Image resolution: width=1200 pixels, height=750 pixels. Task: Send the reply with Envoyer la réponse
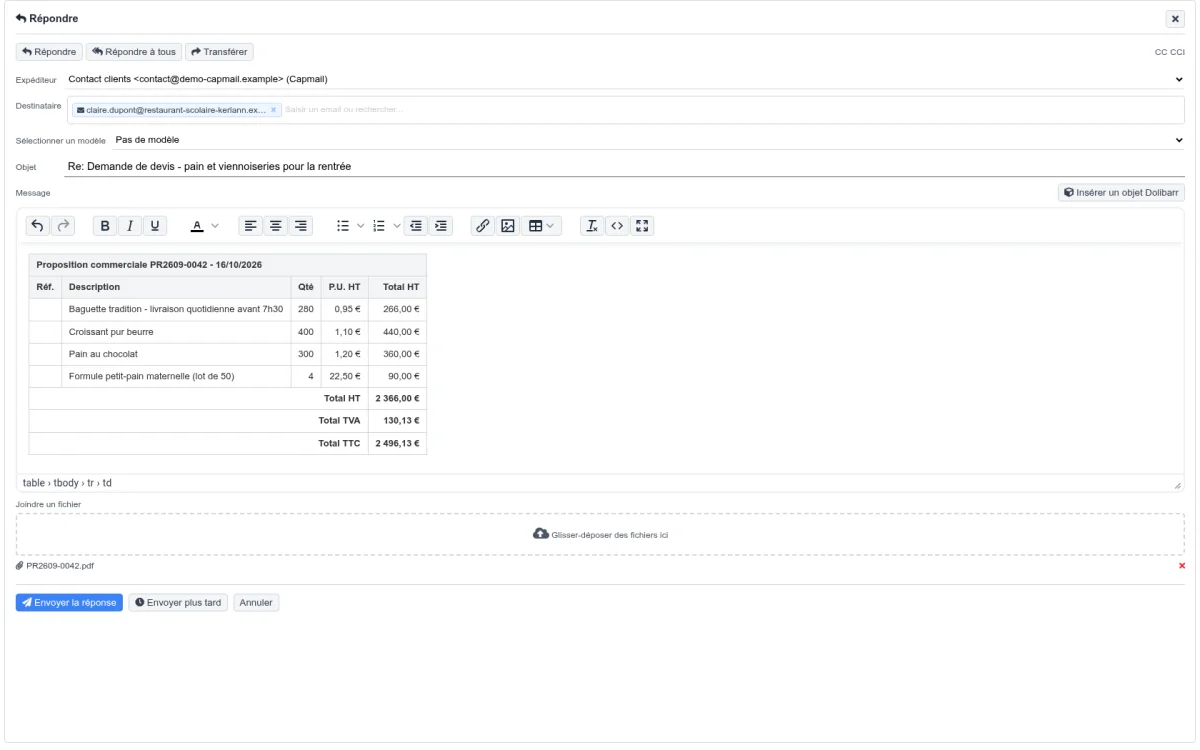pos(69,603)
